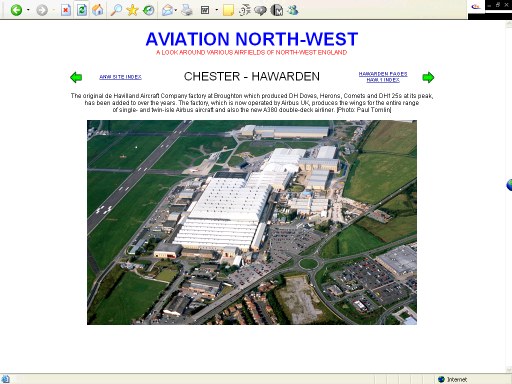This screenshot has height=384, width=512.
Task: Open the Messenger people icon
Action: click(293, 10)
